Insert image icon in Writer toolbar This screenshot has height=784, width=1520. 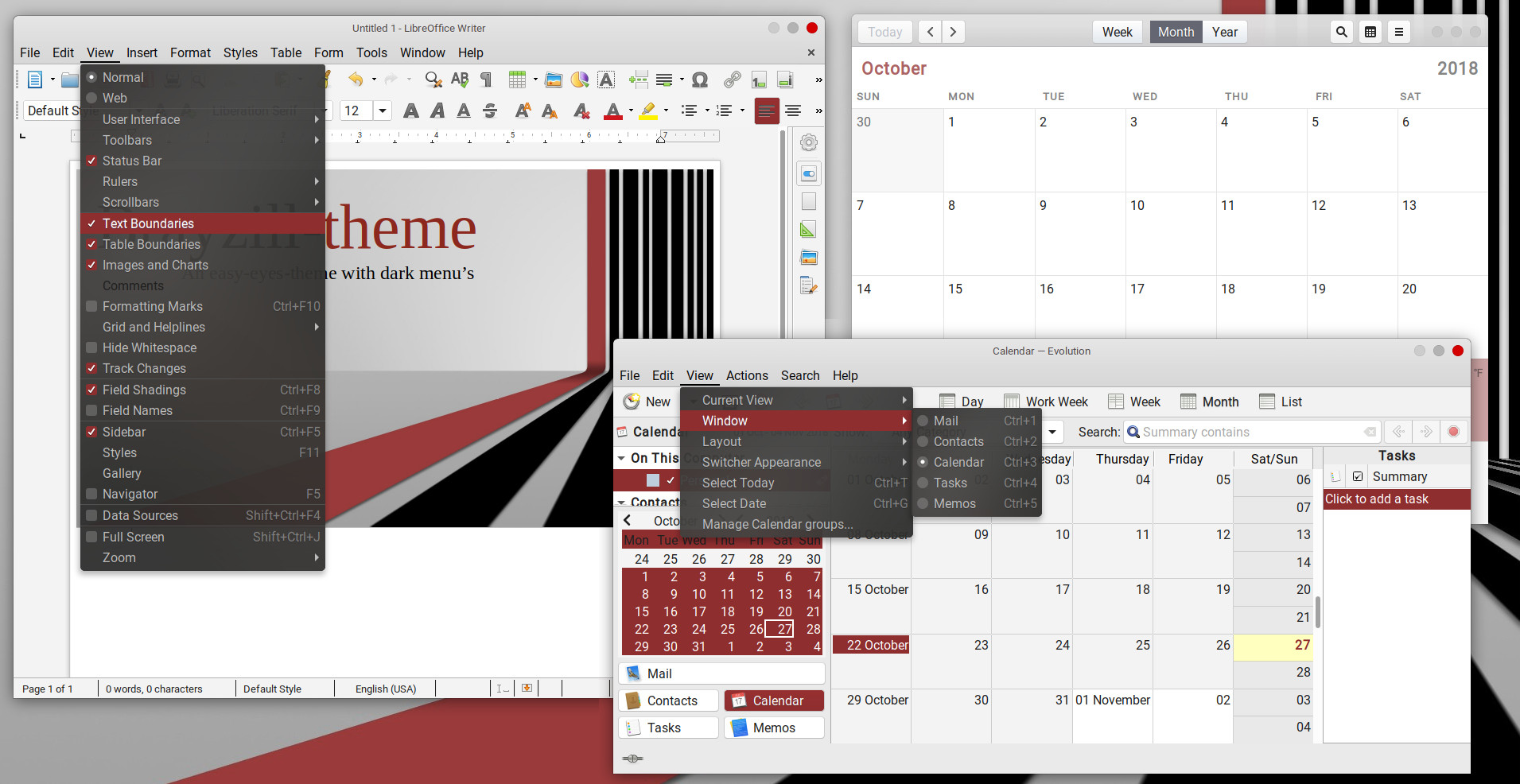pos(554,79)
